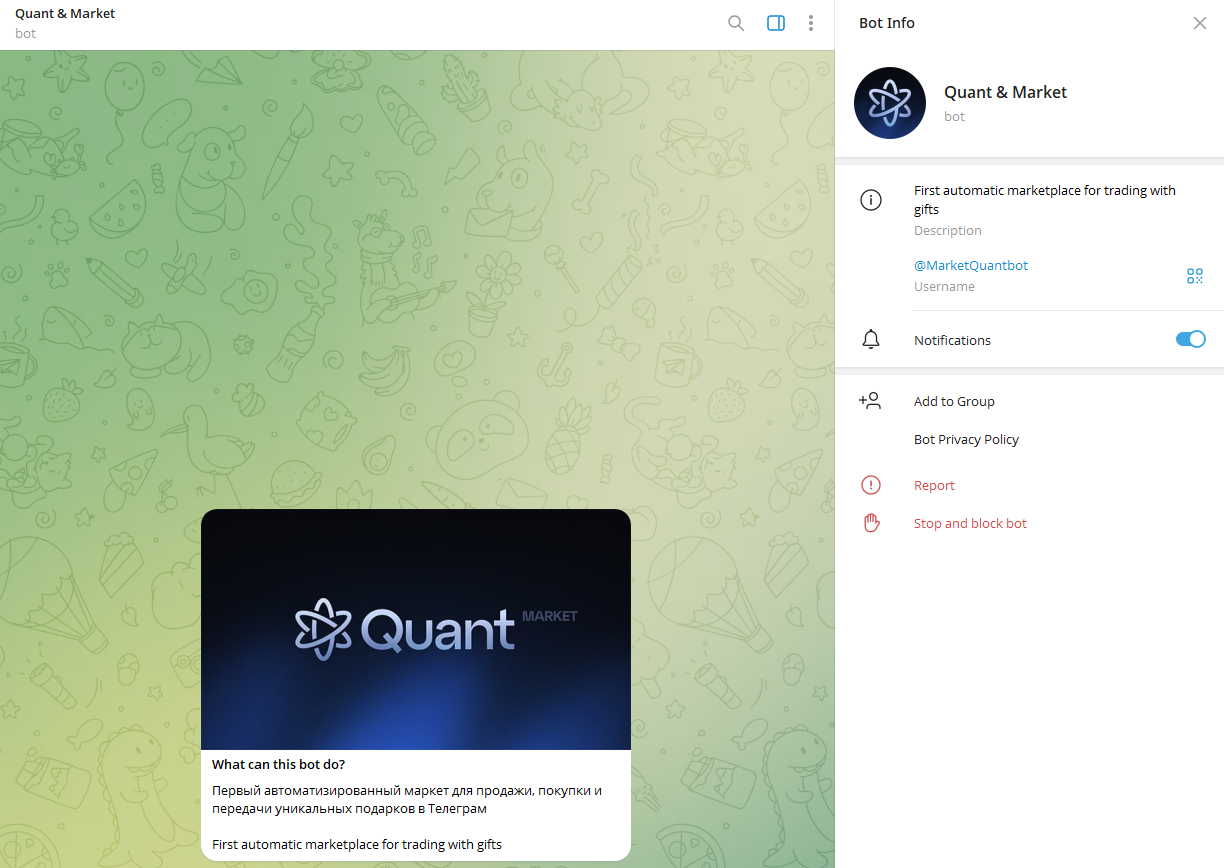Image resolution: width=1224 pixels, height=868 pixels.
Task: Select Add to Group
Action: [954, 401]
